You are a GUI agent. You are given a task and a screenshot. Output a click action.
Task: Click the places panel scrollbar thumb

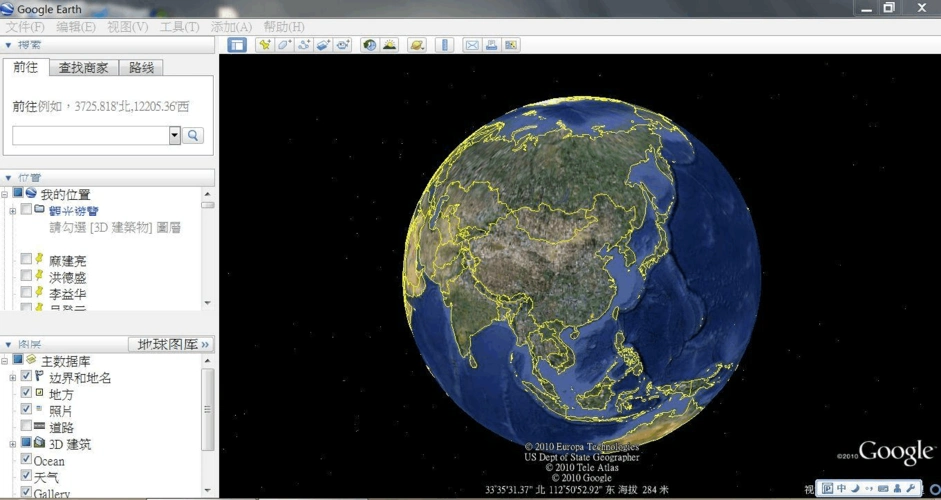click(x=208, y=205)
